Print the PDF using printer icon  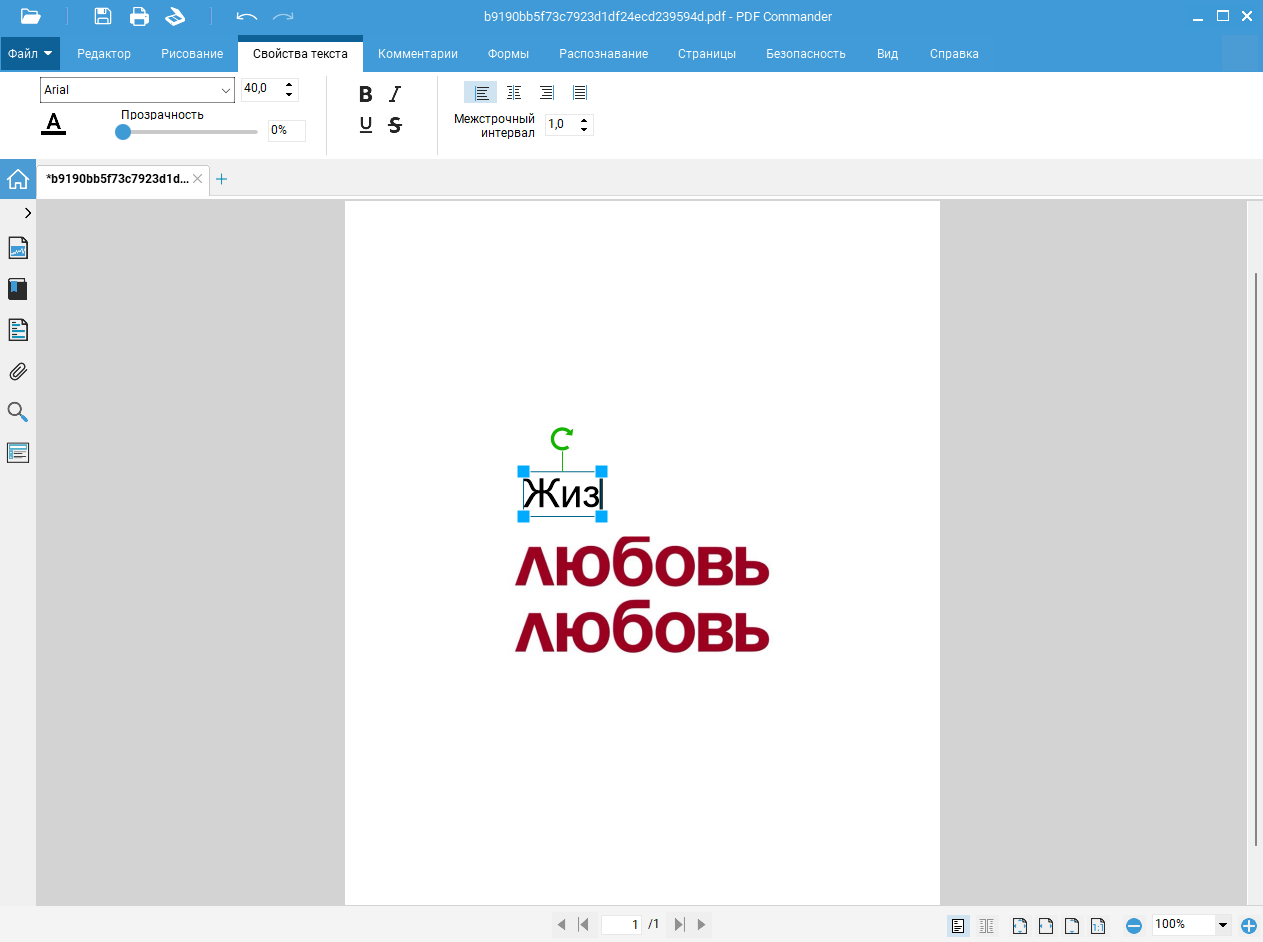click(139, 16)
